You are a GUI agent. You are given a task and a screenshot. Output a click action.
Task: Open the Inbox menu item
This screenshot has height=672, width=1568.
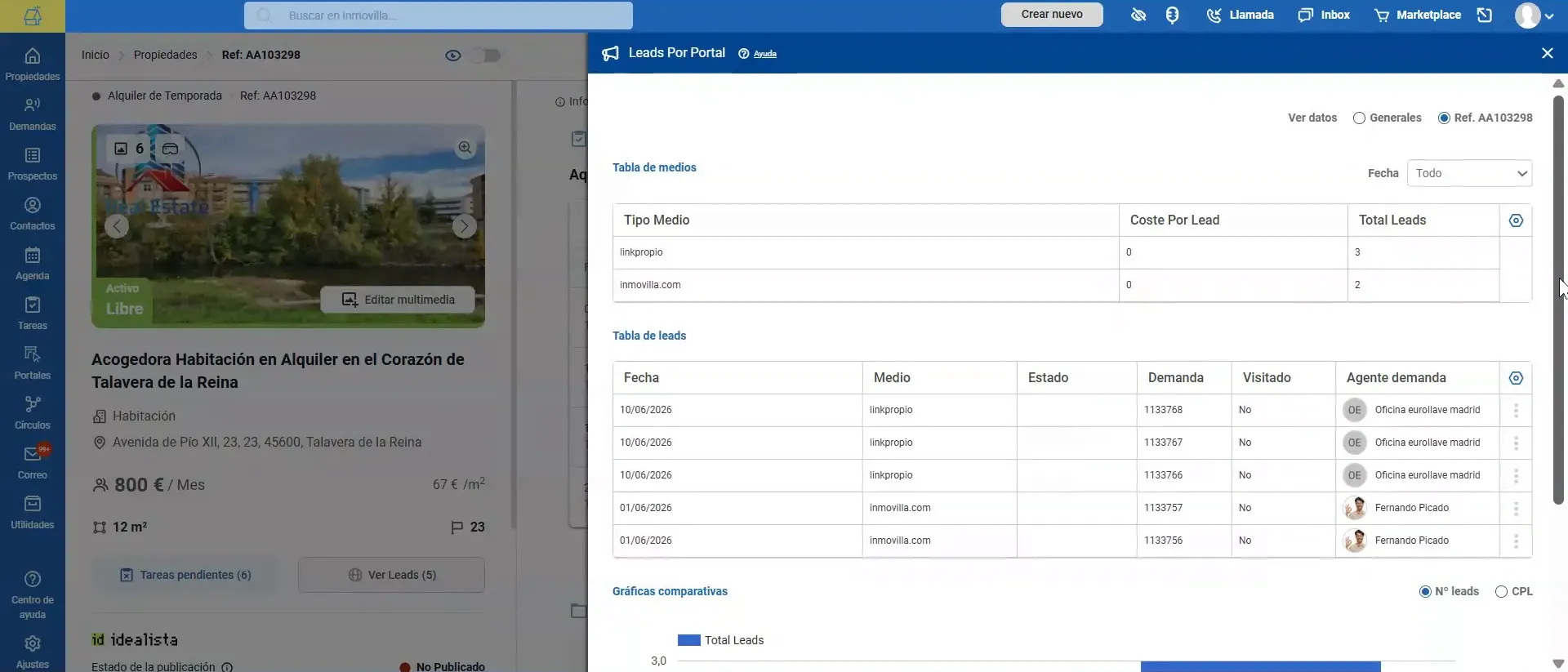click(1324, 15)
